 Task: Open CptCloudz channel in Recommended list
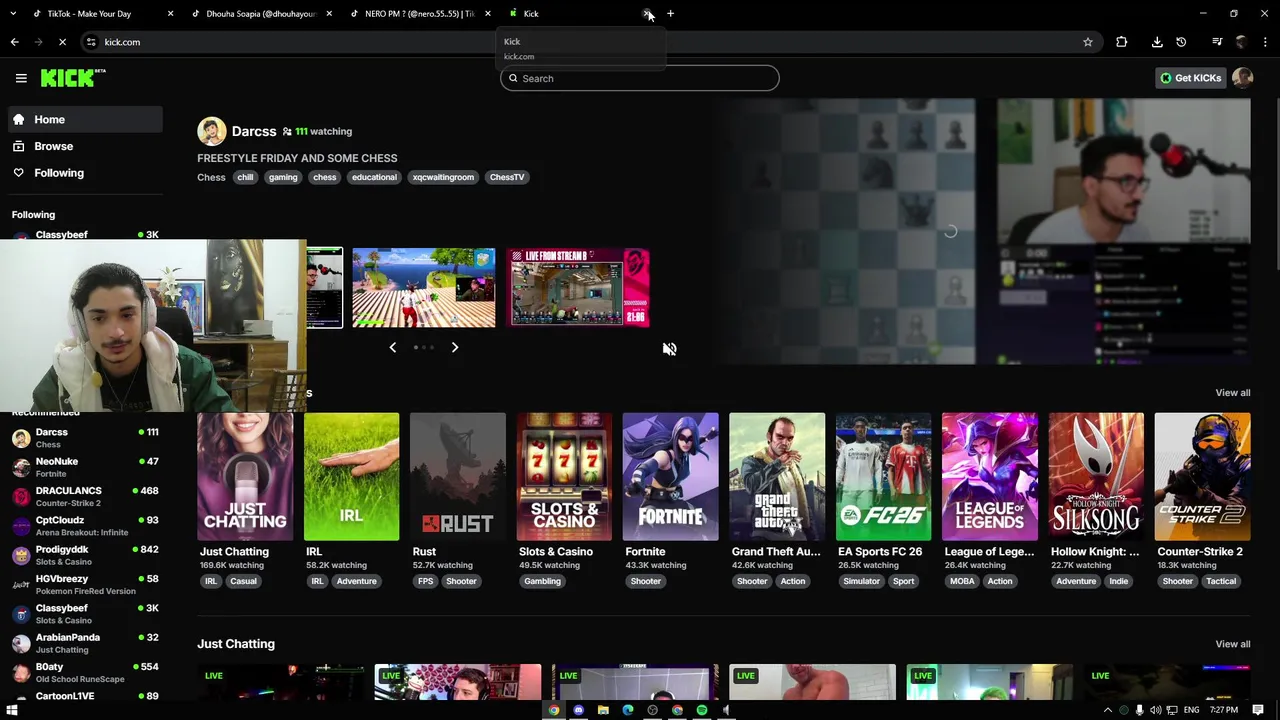pyautogui.click(x=85, y=526)
